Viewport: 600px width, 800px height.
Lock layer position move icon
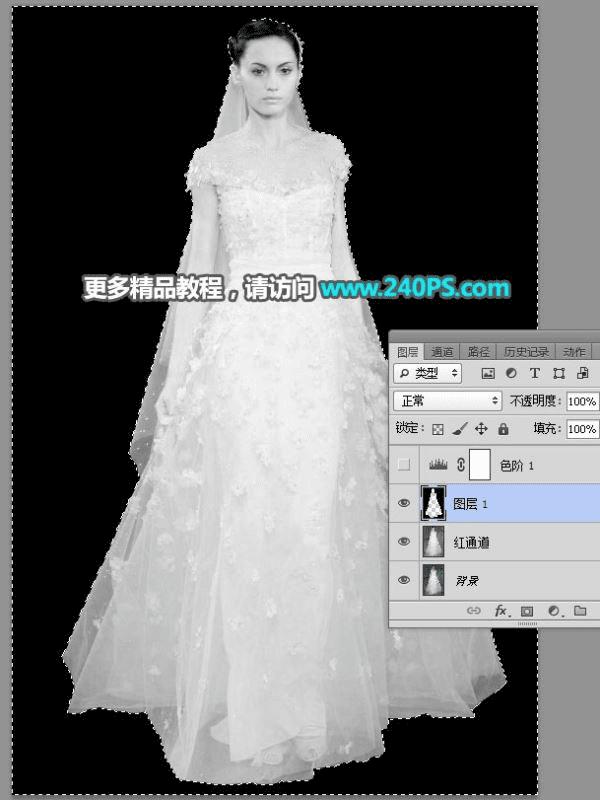481,429
